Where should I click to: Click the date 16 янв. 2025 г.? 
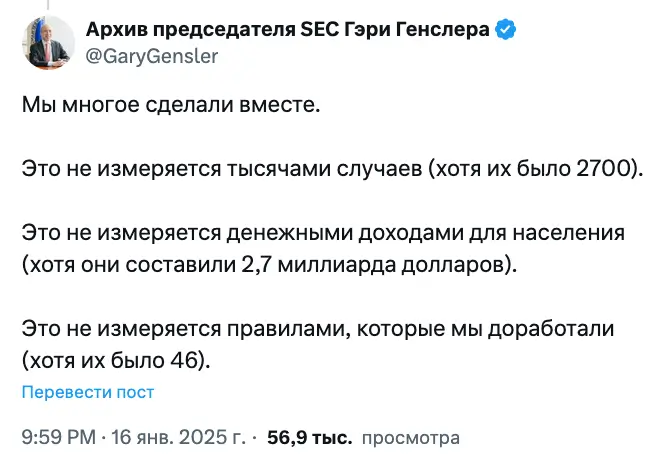(178, 437)
